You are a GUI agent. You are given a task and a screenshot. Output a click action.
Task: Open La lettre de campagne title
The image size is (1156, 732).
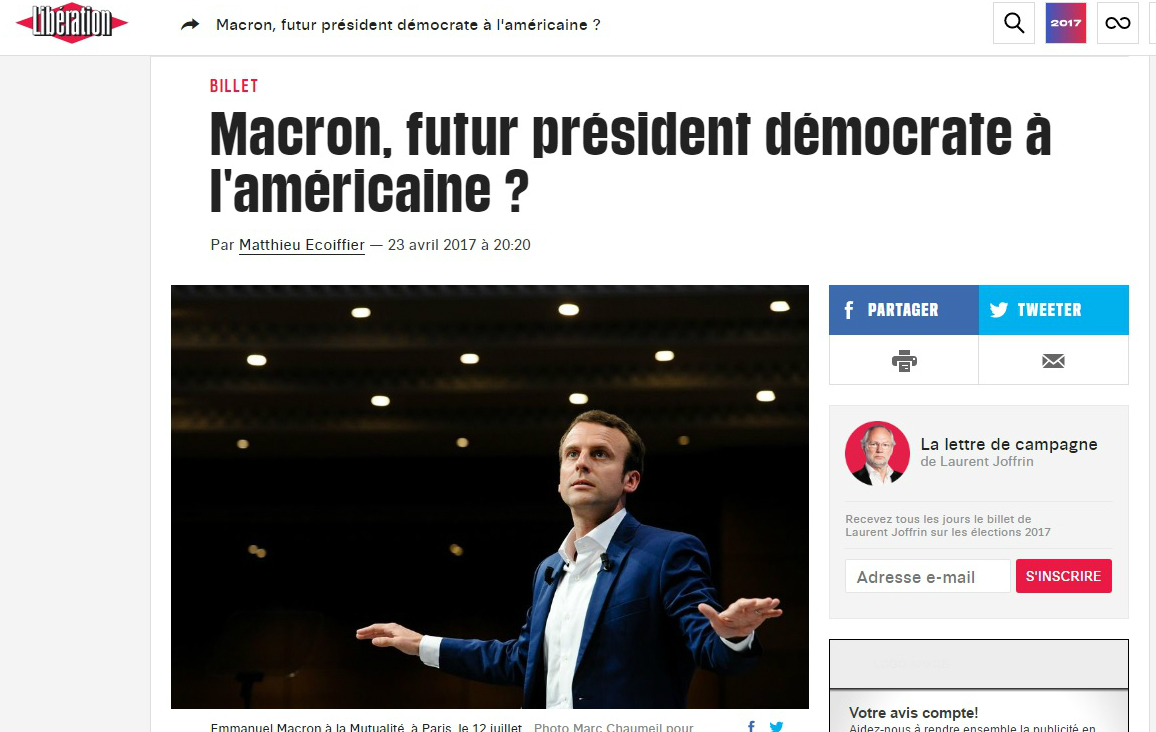(1009, 444)
